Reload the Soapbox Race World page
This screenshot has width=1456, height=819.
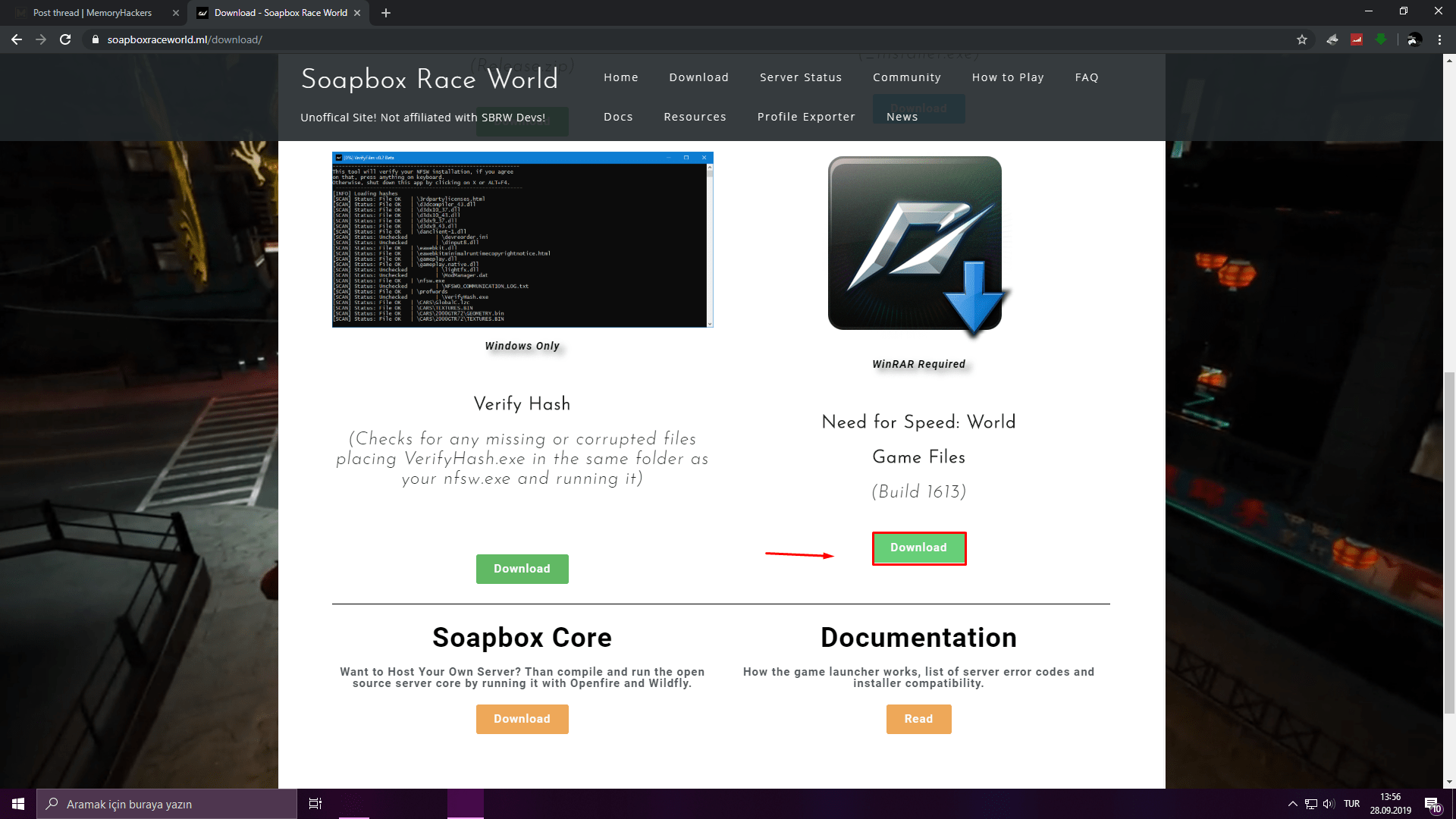click(65, 39)
